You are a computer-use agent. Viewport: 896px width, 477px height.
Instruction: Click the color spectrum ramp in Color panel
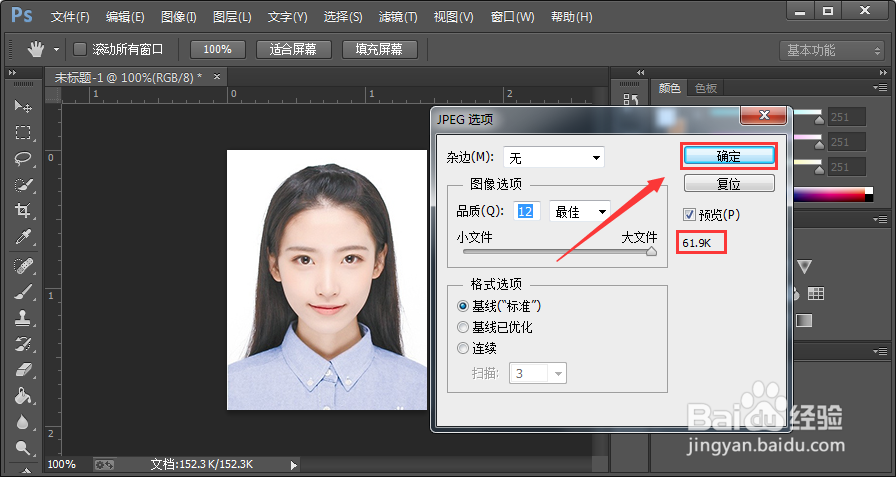click(x=831, y=194)
